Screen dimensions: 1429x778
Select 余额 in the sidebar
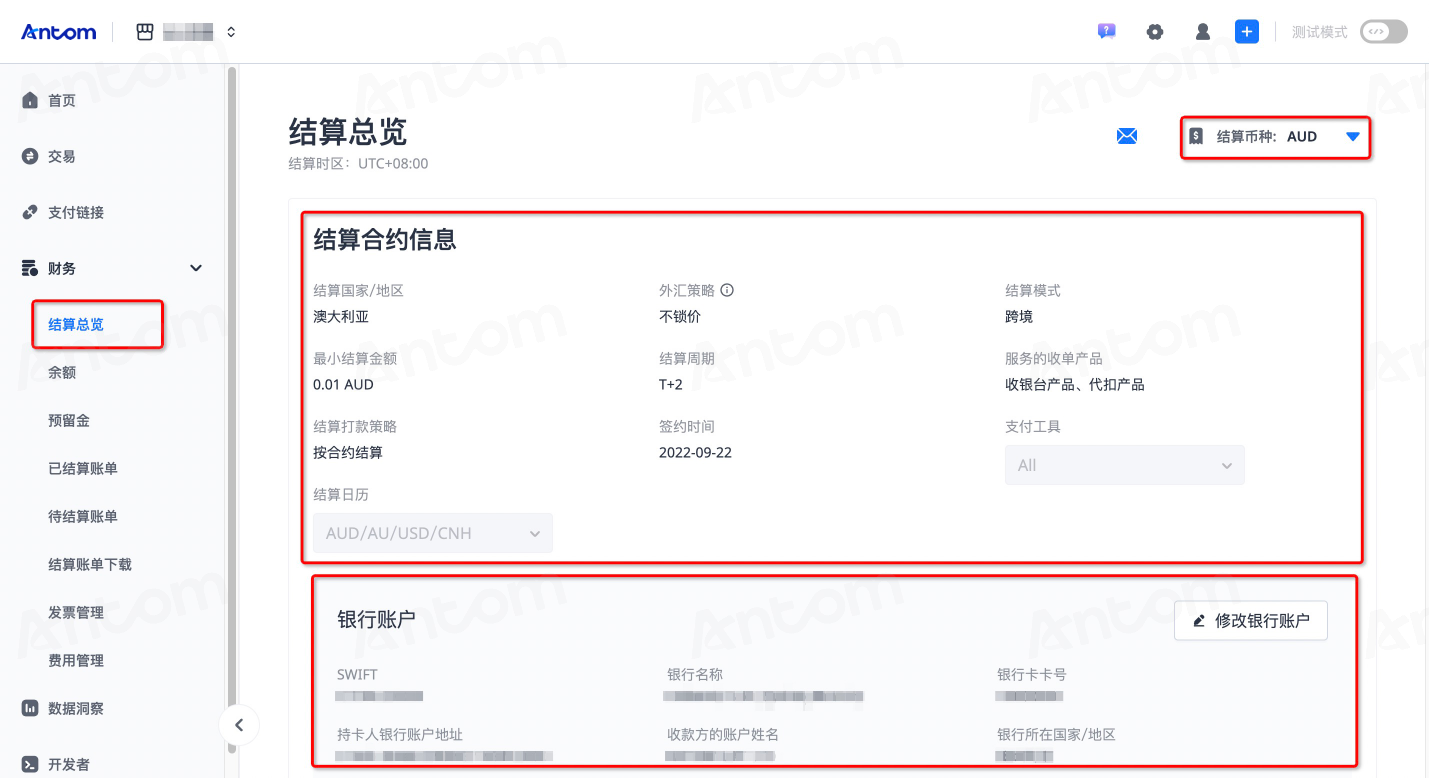(x=62, y=372)
